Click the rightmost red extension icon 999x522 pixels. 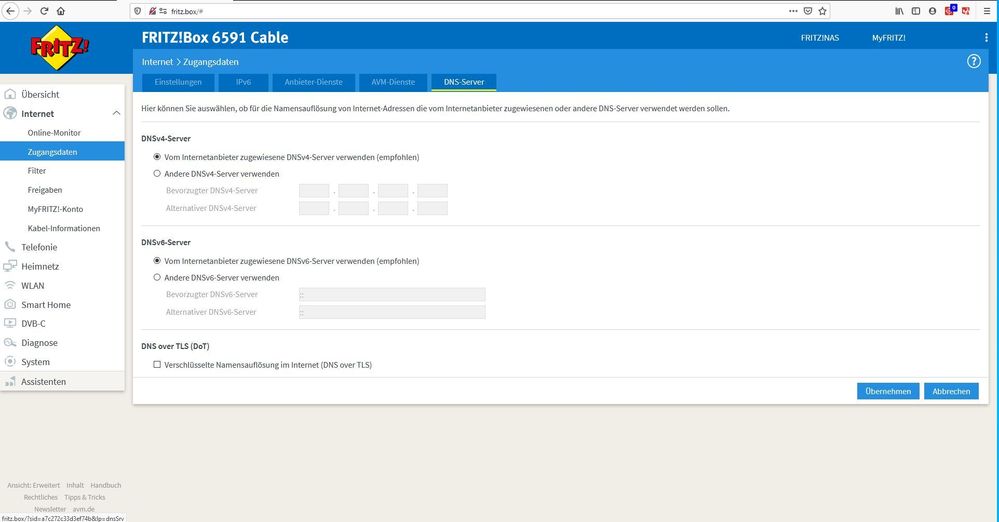[966, 11]
